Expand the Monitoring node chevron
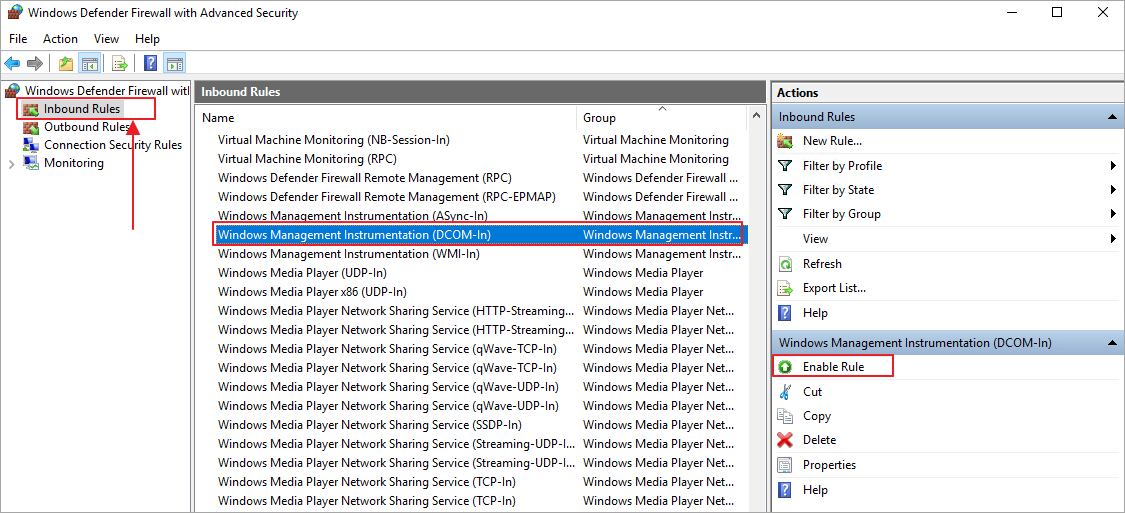The image size is (1125, 513). pos(11,164)
